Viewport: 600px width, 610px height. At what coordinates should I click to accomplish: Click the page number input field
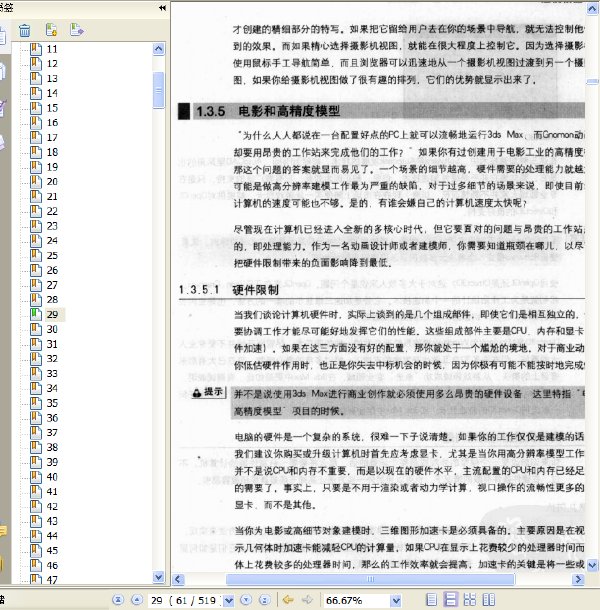coord(186,600)
